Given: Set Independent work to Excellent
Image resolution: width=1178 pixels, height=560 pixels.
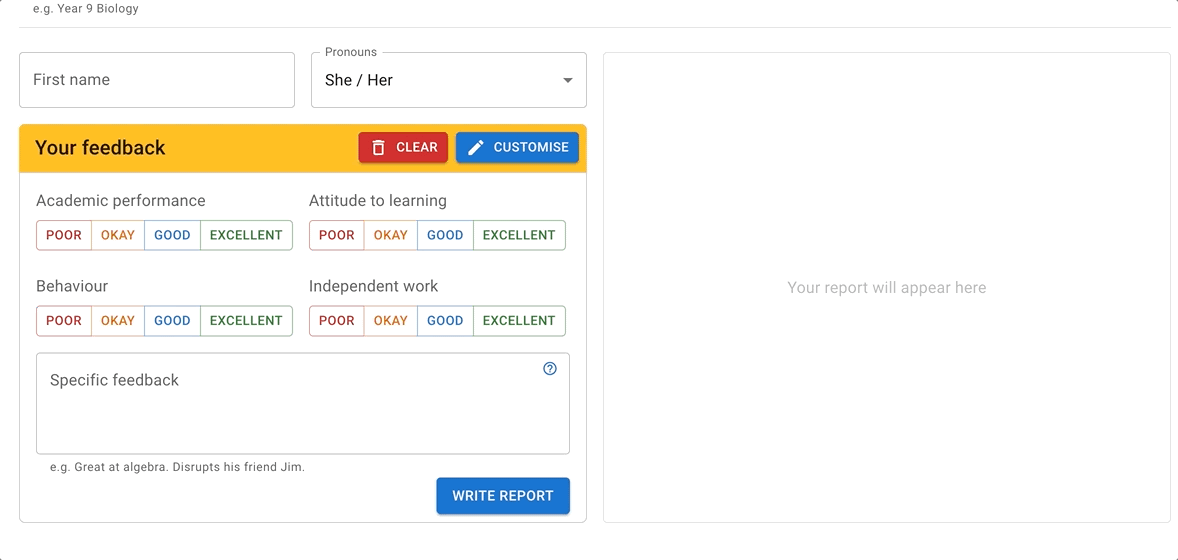Looking at the screenshot, I should click(x=519, y=321).
